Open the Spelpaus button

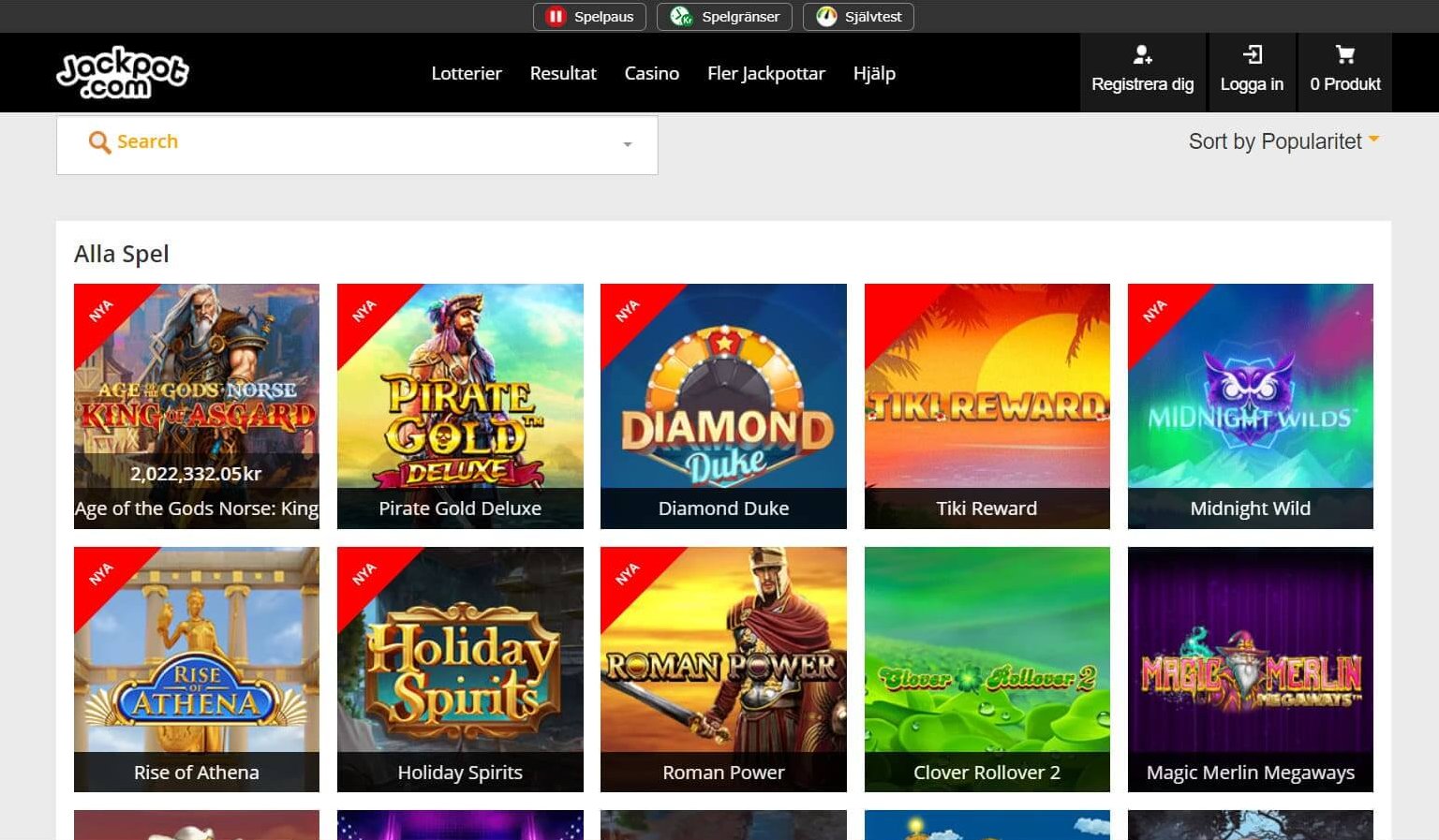pos(589,17)
